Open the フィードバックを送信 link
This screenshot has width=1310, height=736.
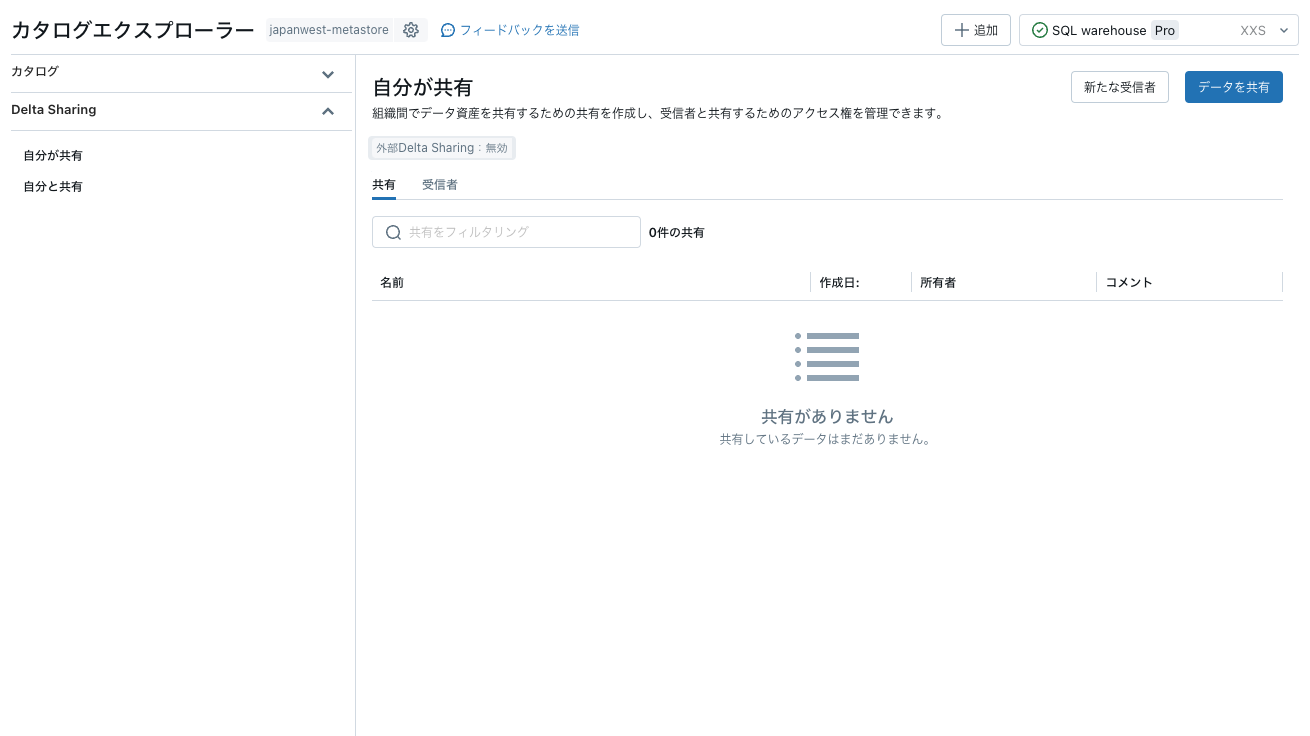click(x=521, y=30)
